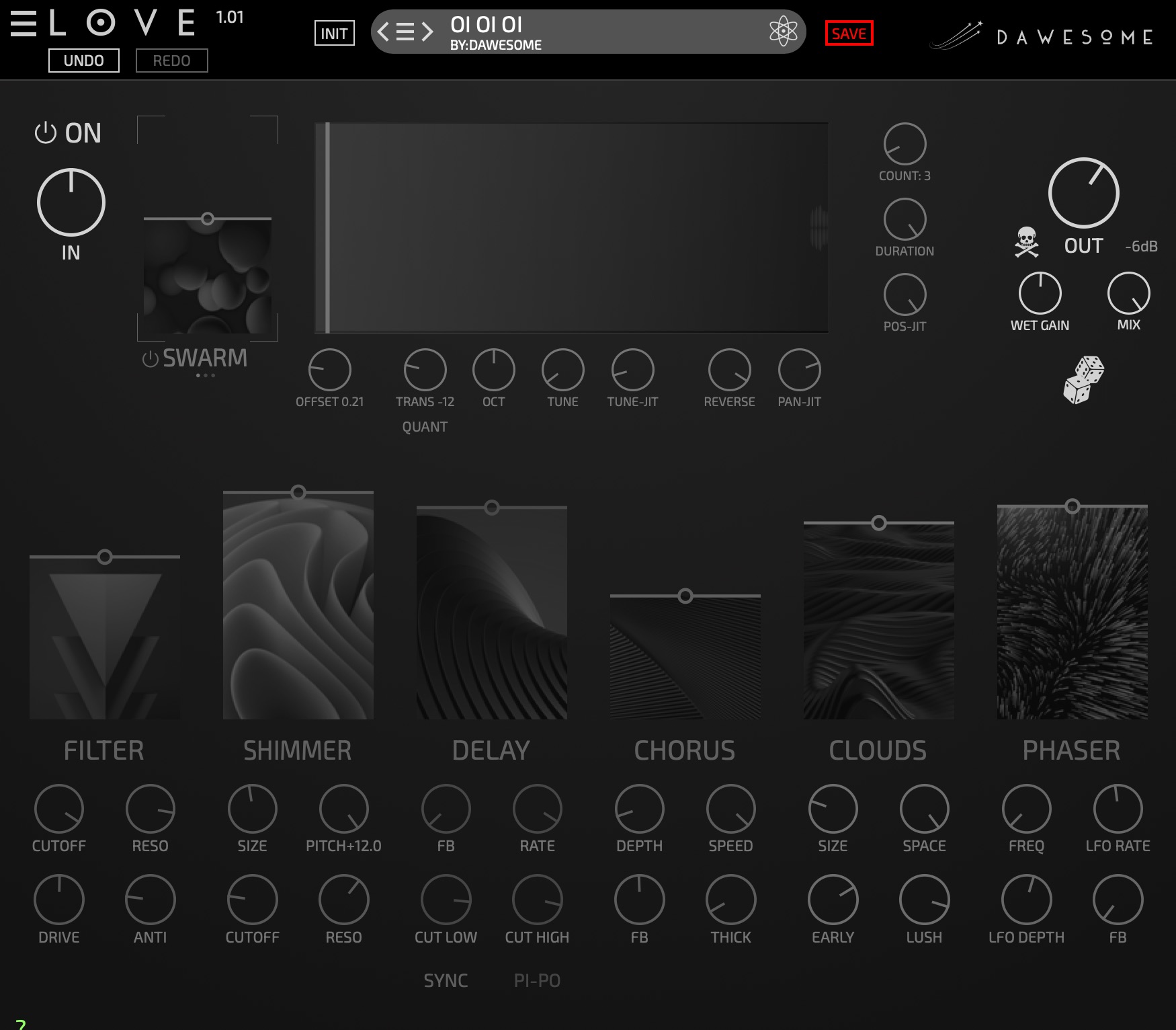Click the skull and crossbones icon
The height and width of the screenshot is (1030, 1176).
(1026, 242)
